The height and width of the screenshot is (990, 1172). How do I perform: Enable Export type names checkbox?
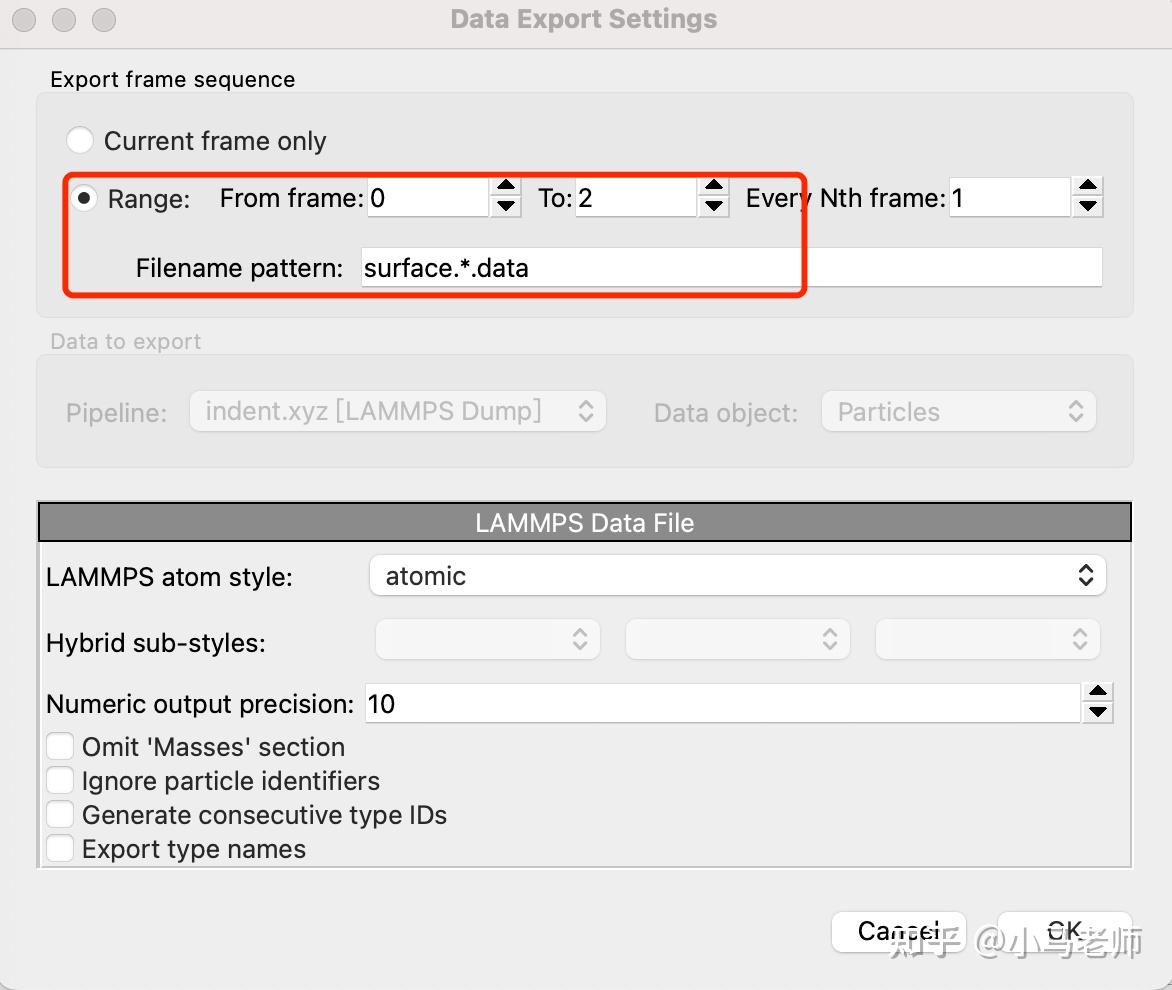61,849
